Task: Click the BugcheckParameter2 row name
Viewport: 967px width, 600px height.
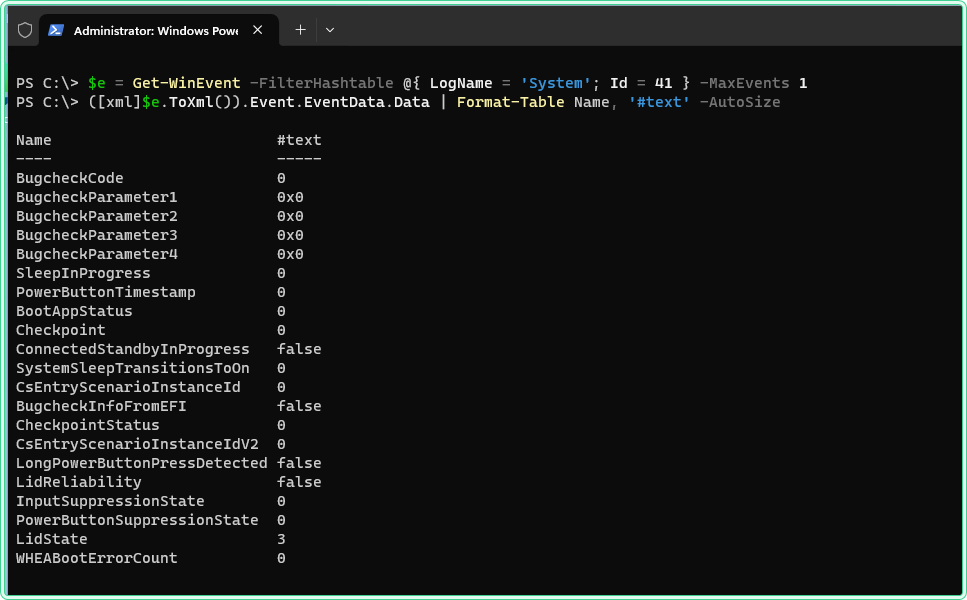Action: (97, 216)
